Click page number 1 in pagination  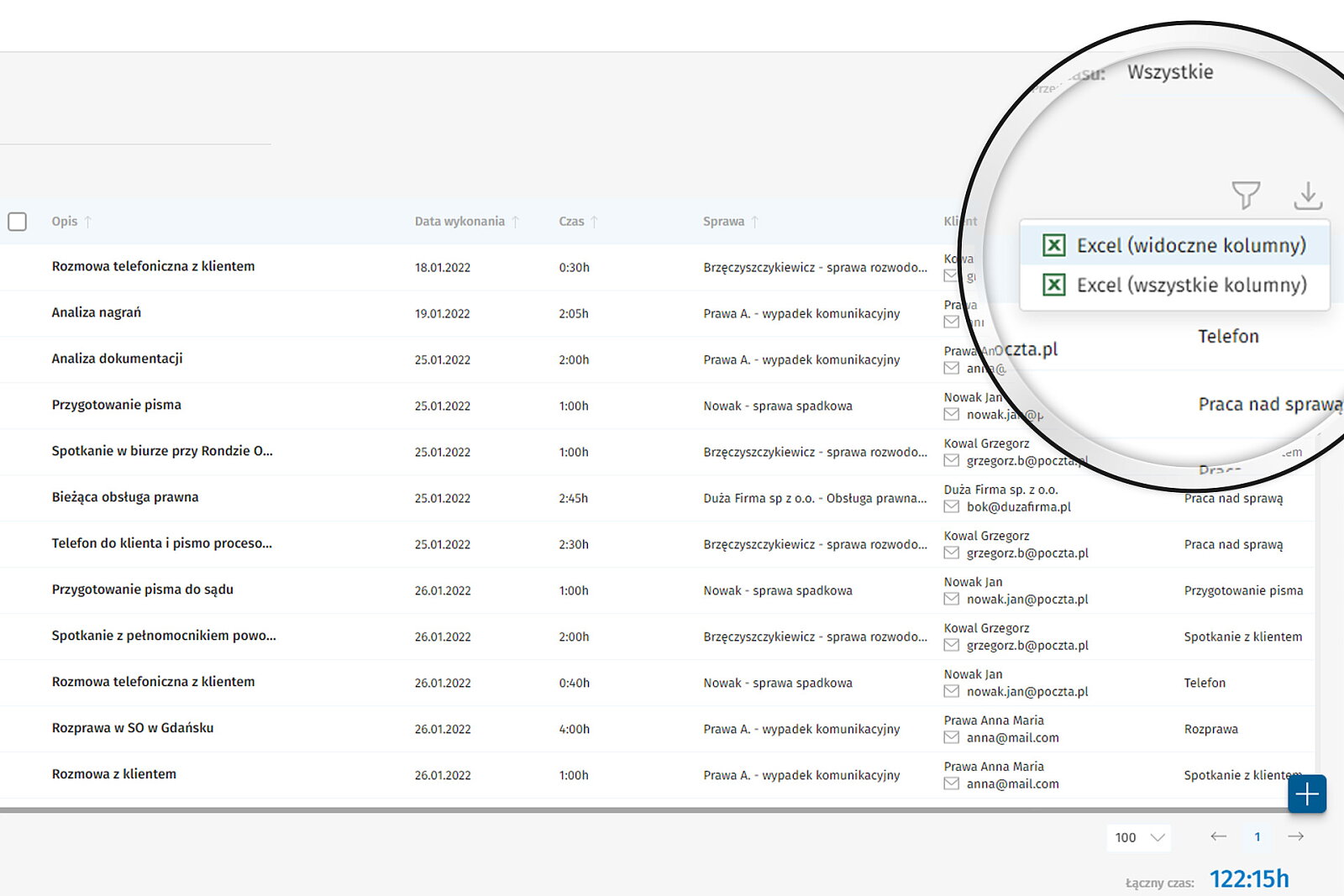pos(1257,836)
